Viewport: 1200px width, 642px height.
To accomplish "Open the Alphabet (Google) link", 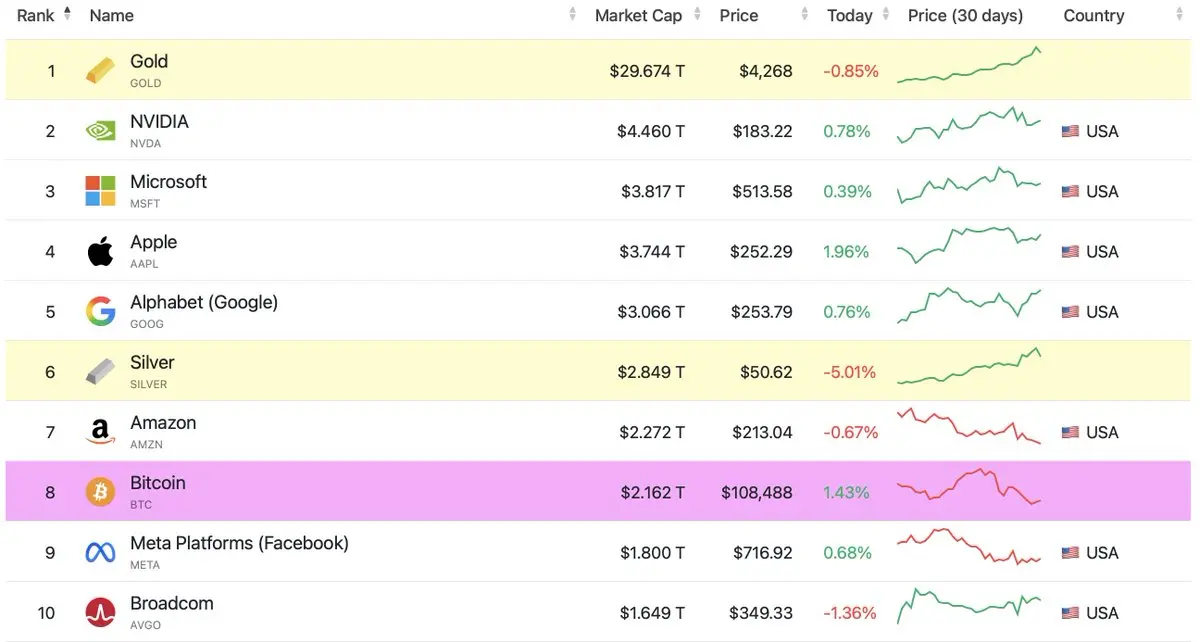I will tap(204, 303).
